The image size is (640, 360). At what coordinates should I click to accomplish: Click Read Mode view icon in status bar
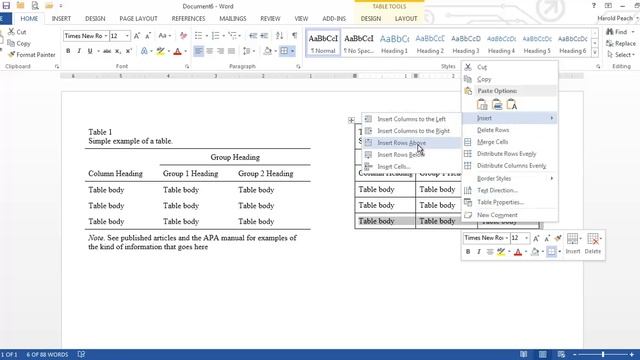click(523, 354)
